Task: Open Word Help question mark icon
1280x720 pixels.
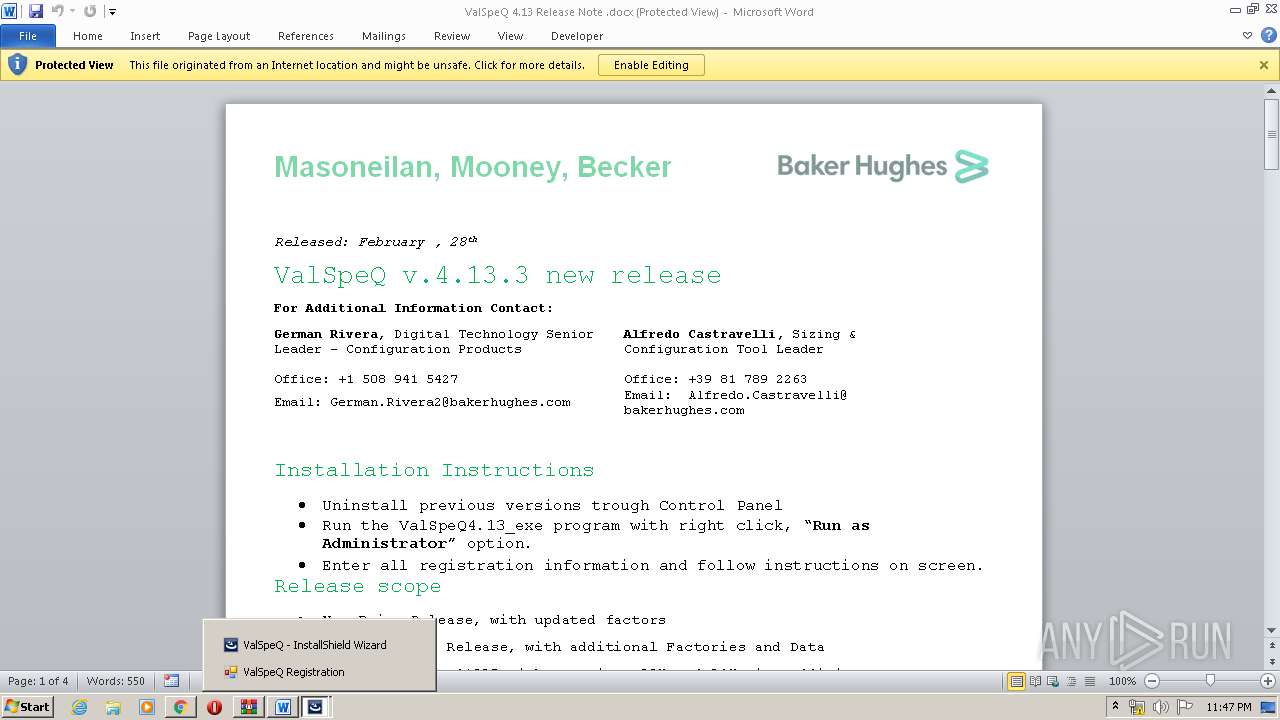Action: 1268,35
